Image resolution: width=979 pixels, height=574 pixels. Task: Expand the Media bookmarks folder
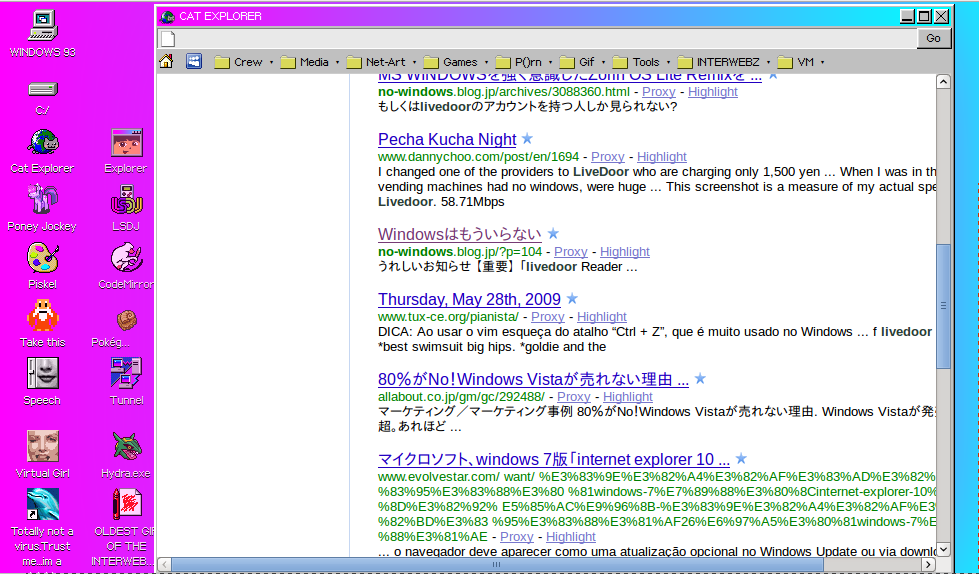coord(310,62)
